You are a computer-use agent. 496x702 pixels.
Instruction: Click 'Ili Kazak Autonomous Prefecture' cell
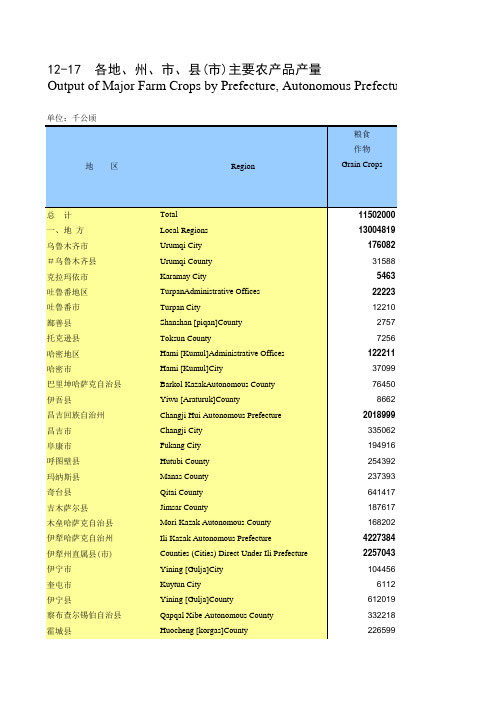point(215,538)
